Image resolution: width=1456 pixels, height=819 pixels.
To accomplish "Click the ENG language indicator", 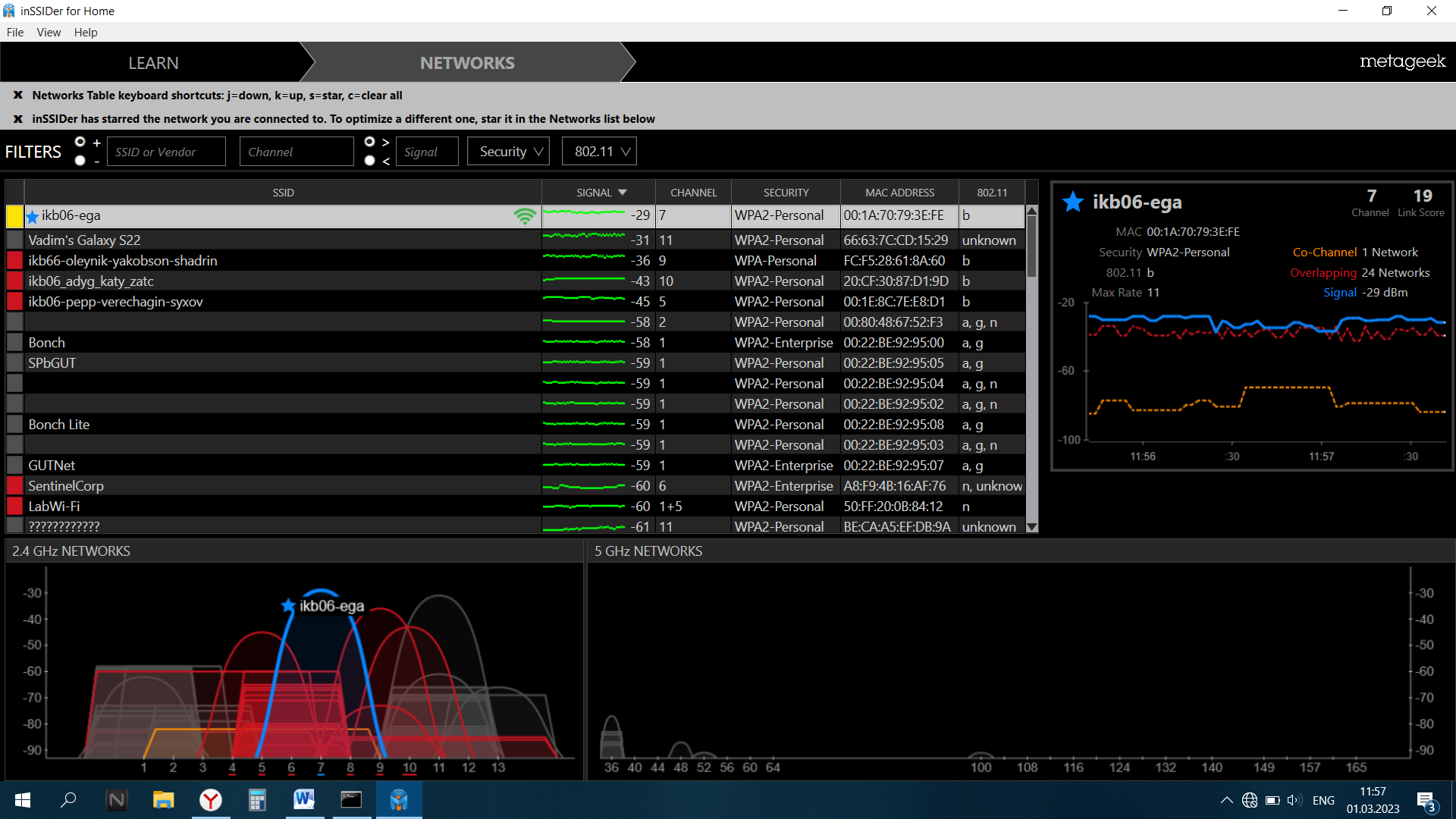I will tap(1323, 800).
